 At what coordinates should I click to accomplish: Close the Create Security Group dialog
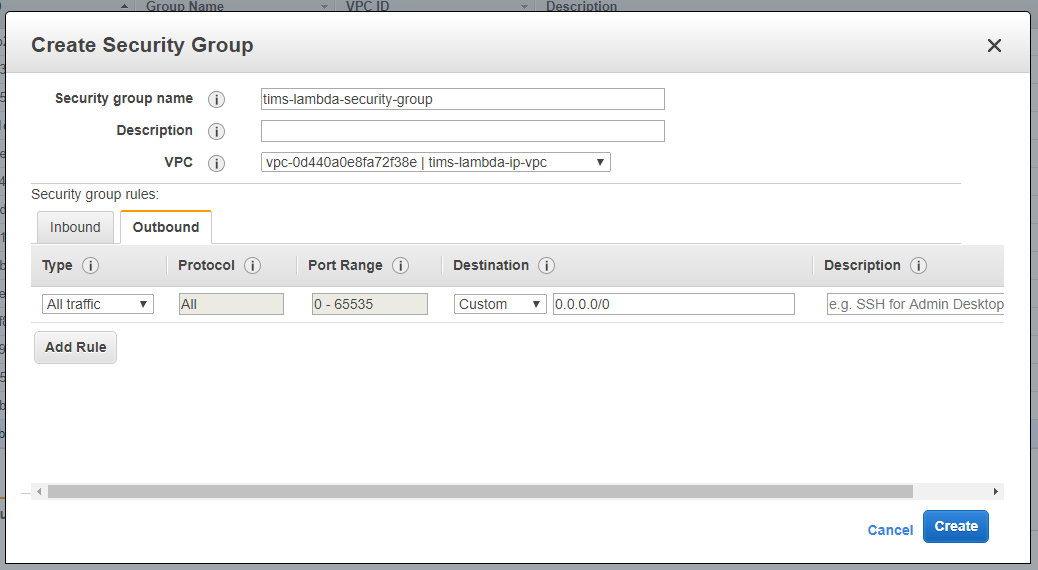tap(994, 46)
